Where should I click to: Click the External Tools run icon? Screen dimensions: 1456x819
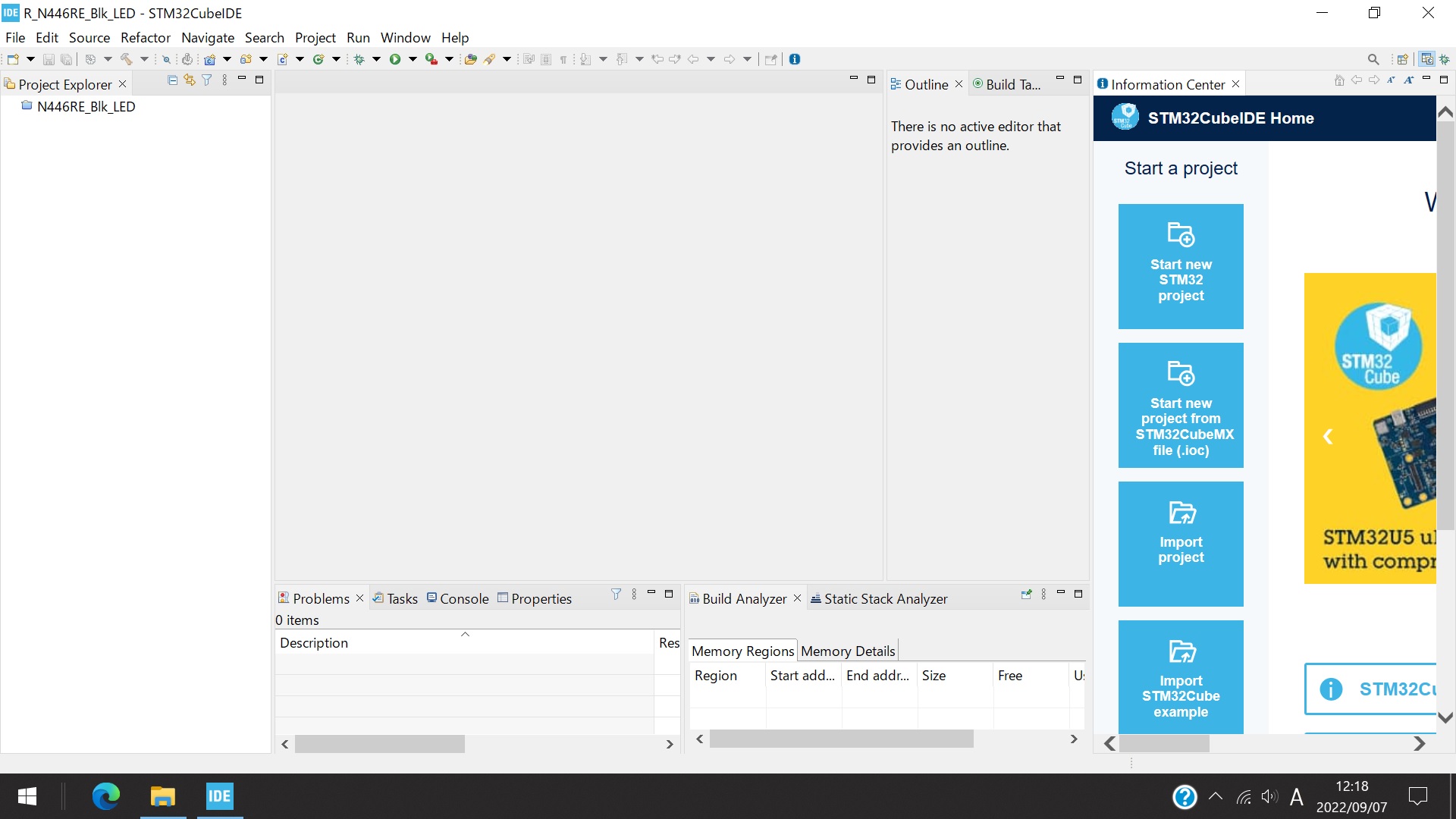click(x=431, y=59)
